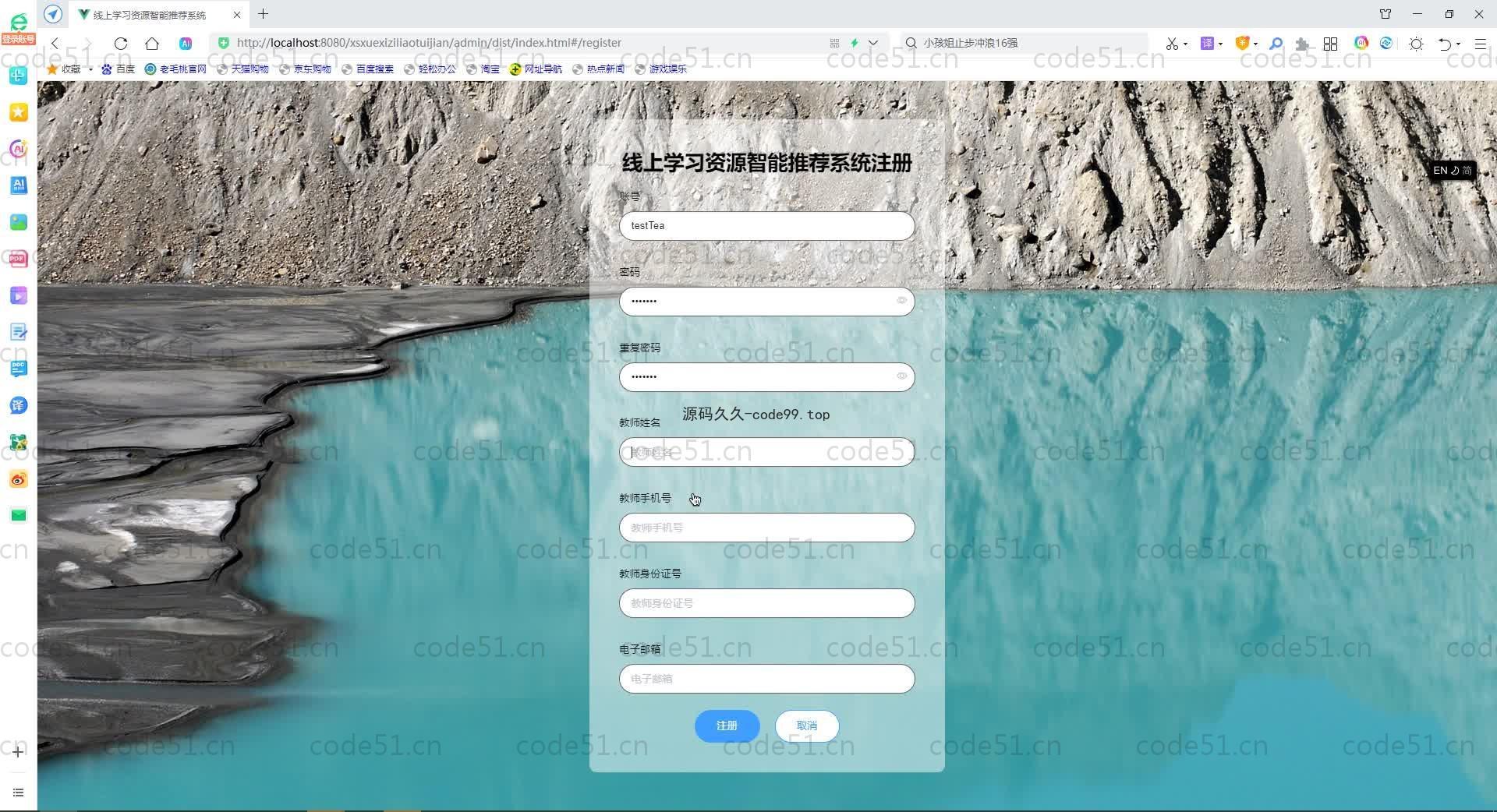Click the 教师身份证号 input field

pyautogui.click(x=766, y=603)
